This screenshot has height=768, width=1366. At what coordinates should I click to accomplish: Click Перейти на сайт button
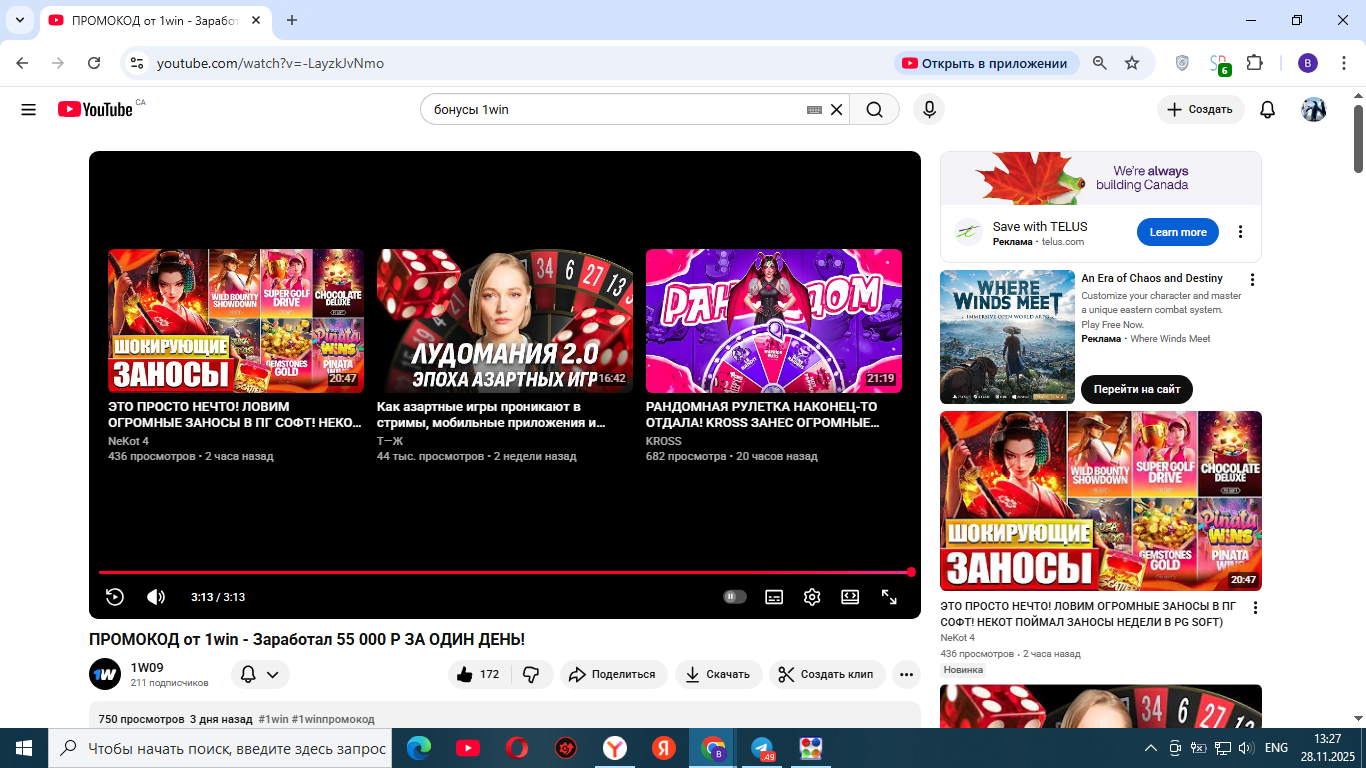click(x=1137, y=389)
